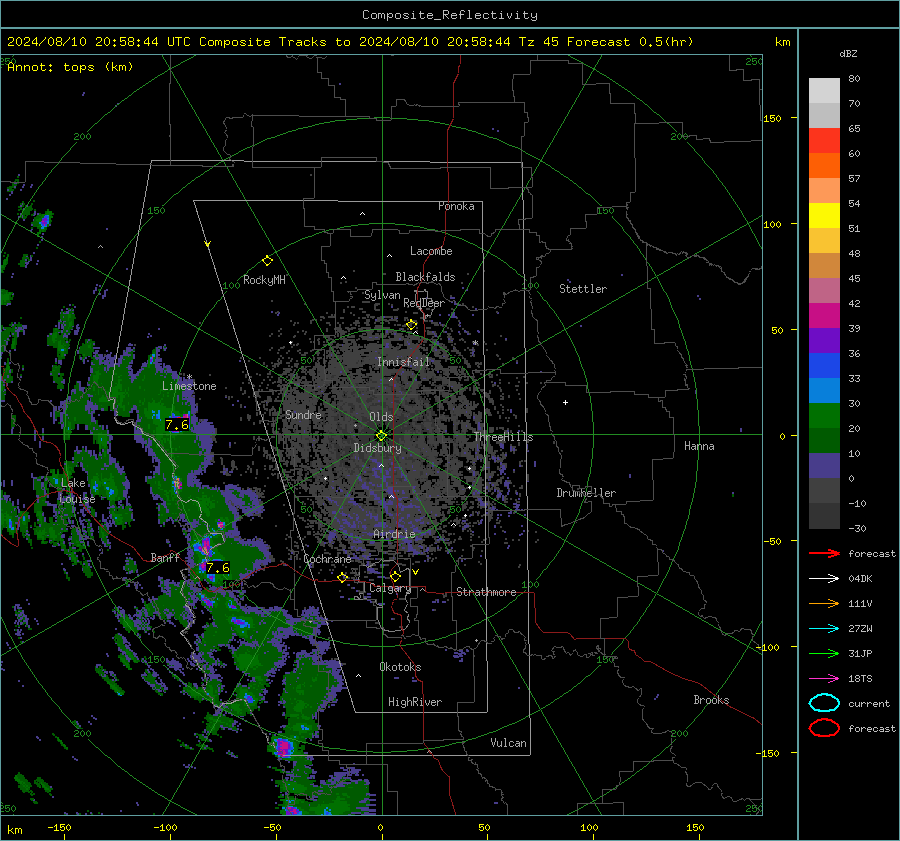Click the Sundre city label
This screenshot has height=841, width=900.
(x=303, y=414)
